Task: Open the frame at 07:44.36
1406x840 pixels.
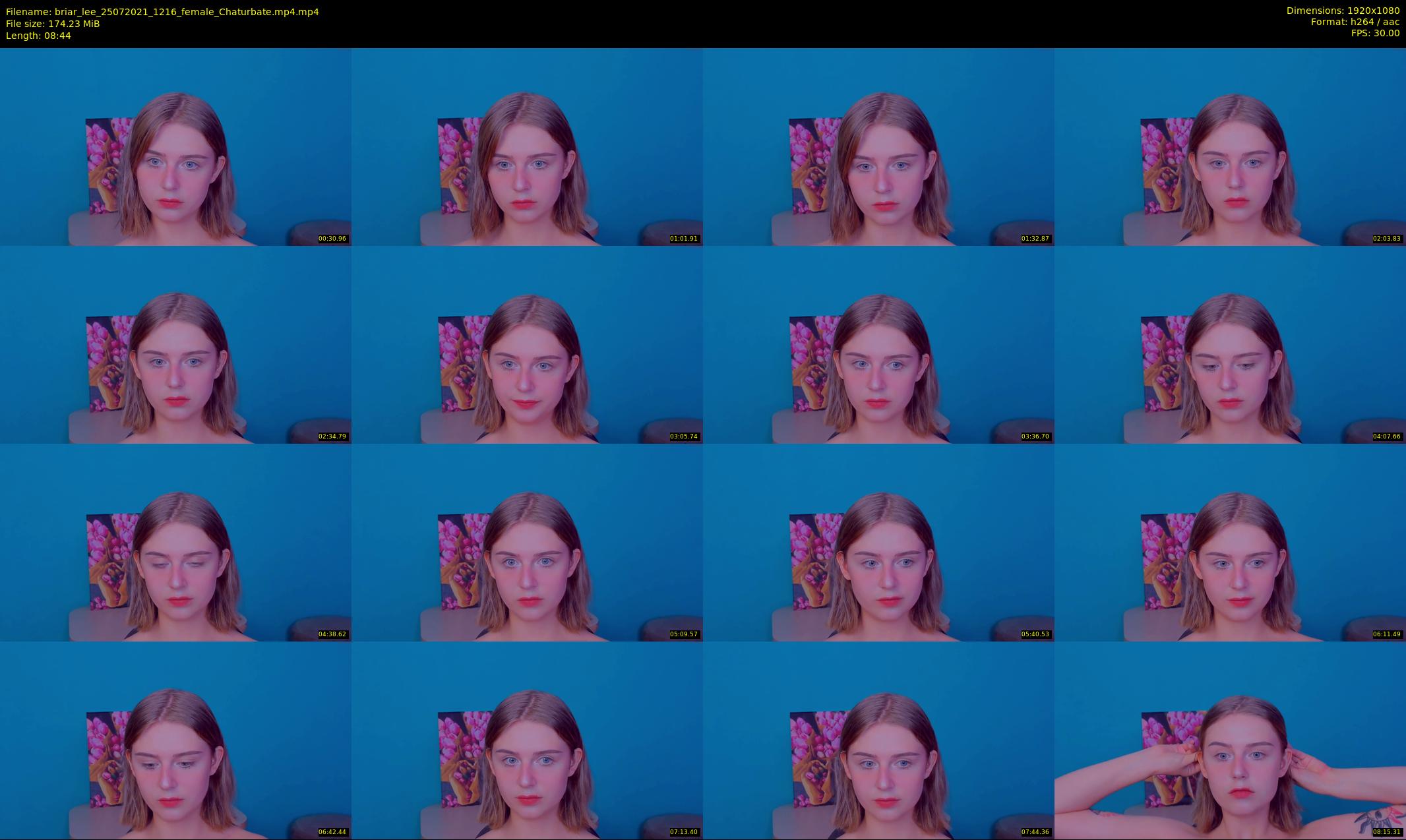Action: click(878, 740)
